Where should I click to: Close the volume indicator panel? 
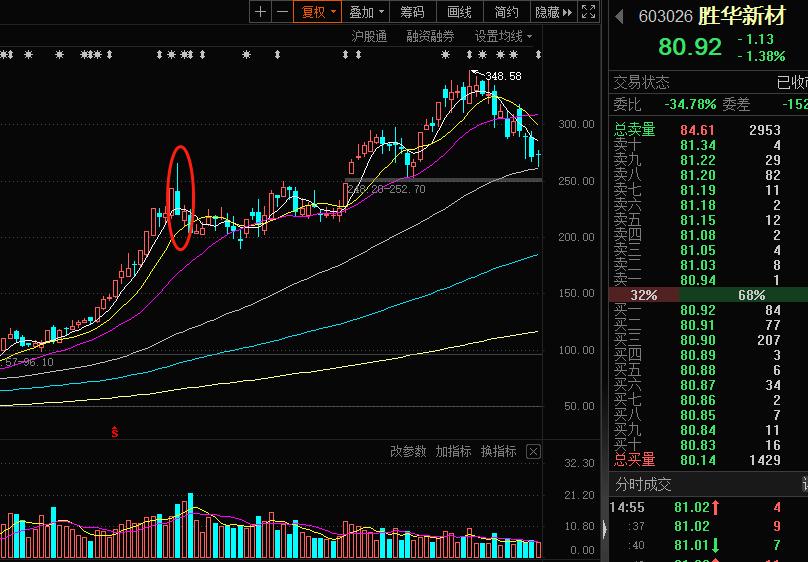tap(533, 452)
